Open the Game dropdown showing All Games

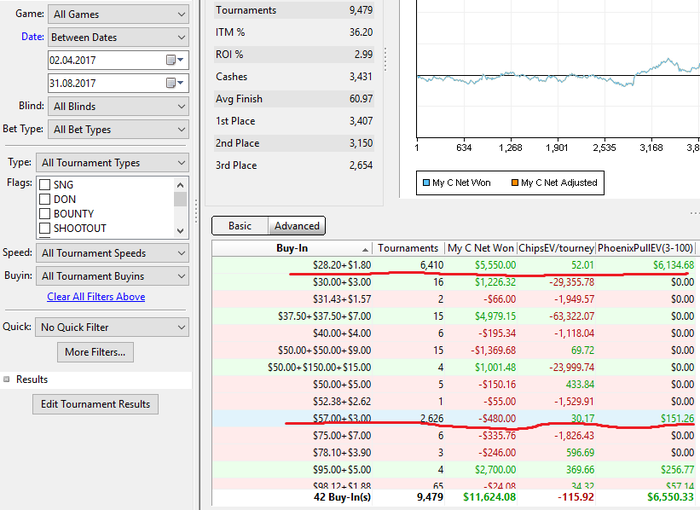click(x=118, y=14)
